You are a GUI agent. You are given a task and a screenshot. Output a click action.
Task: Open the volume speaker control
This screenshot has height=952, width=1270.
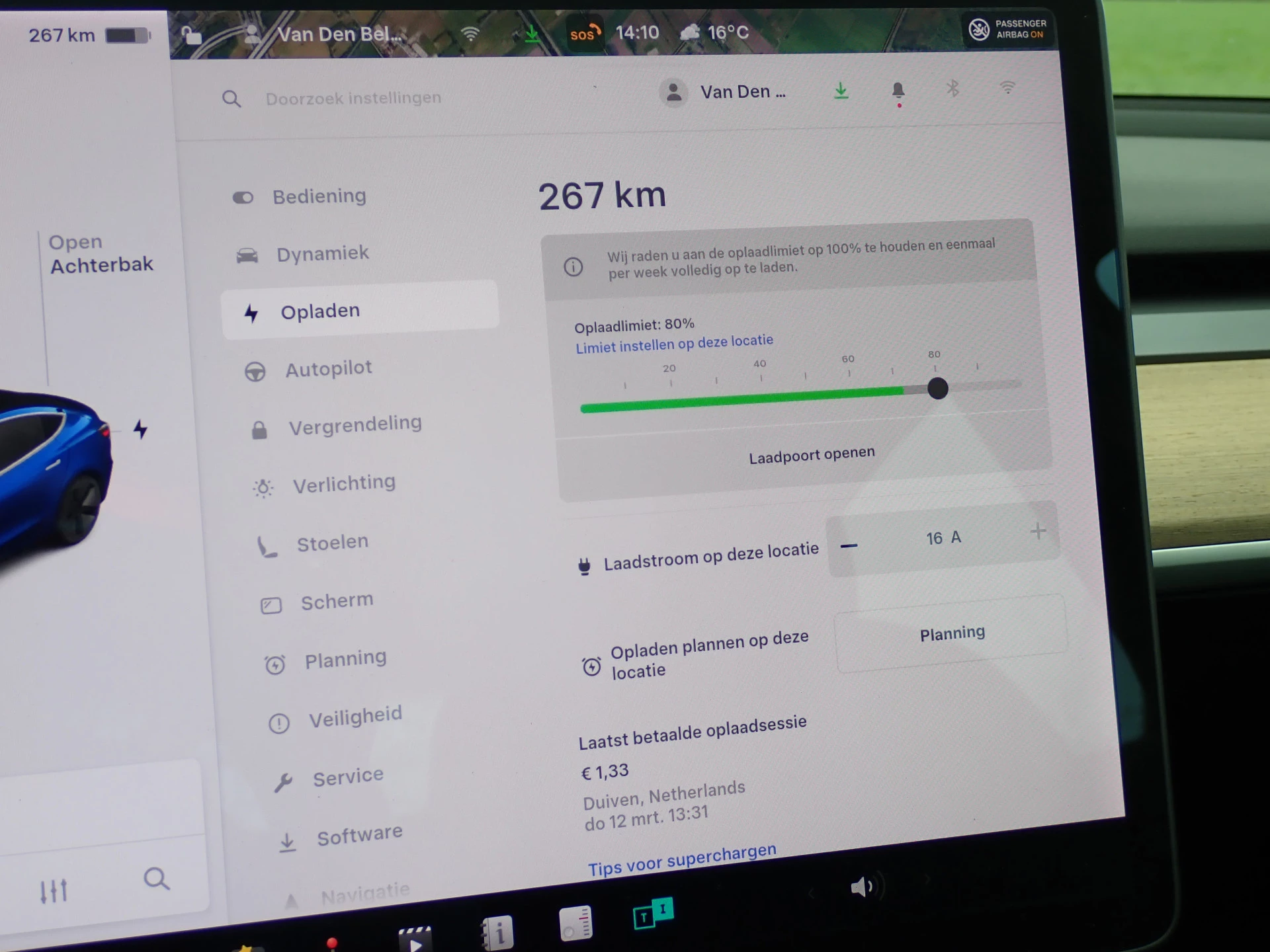click(x=862, y=887)
